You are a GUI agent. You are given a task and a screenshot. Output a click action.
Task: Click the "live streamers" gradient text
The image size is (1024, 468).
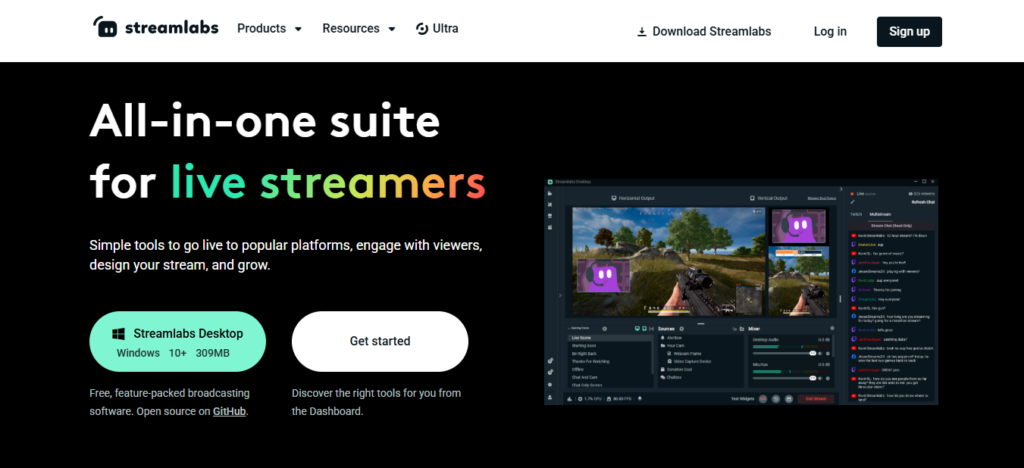coord(328,182)
